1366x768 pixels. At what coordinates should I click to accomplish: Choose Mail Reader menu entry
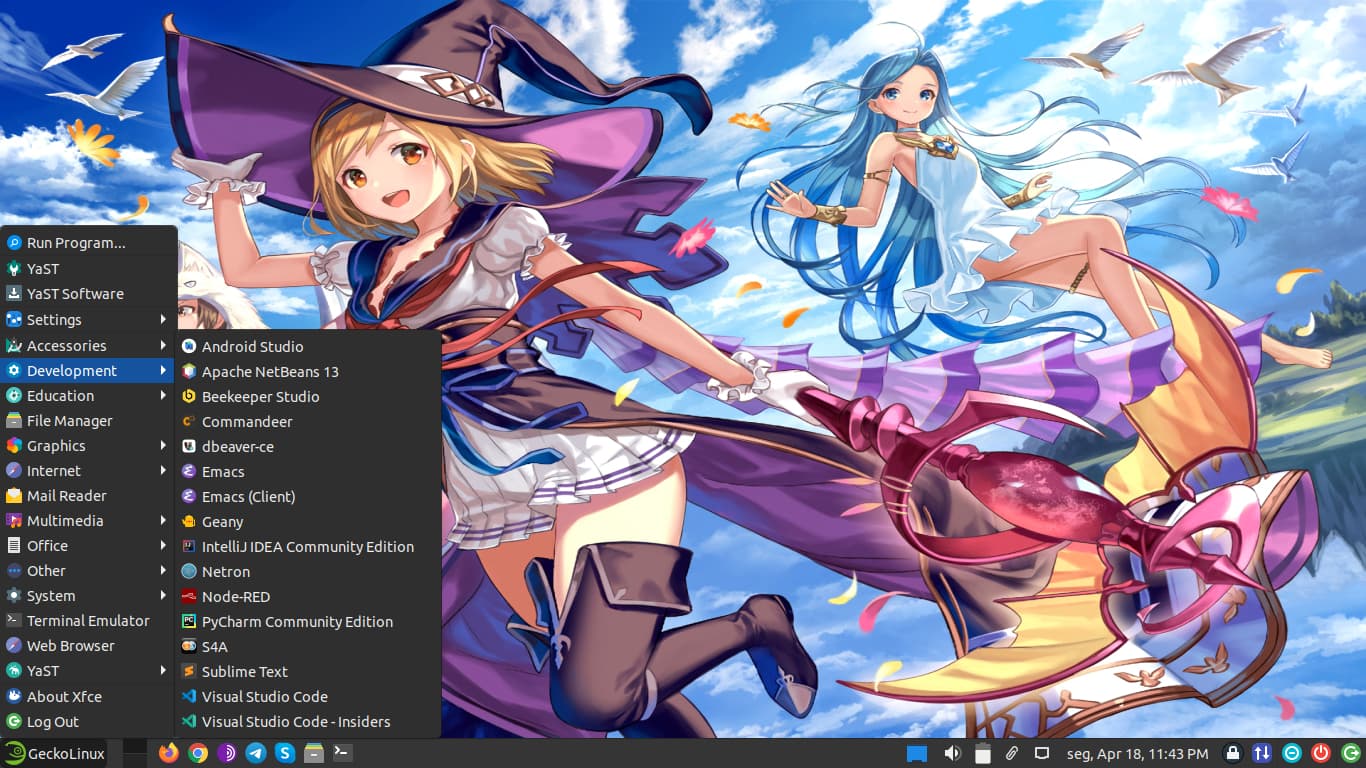(88, 496)
